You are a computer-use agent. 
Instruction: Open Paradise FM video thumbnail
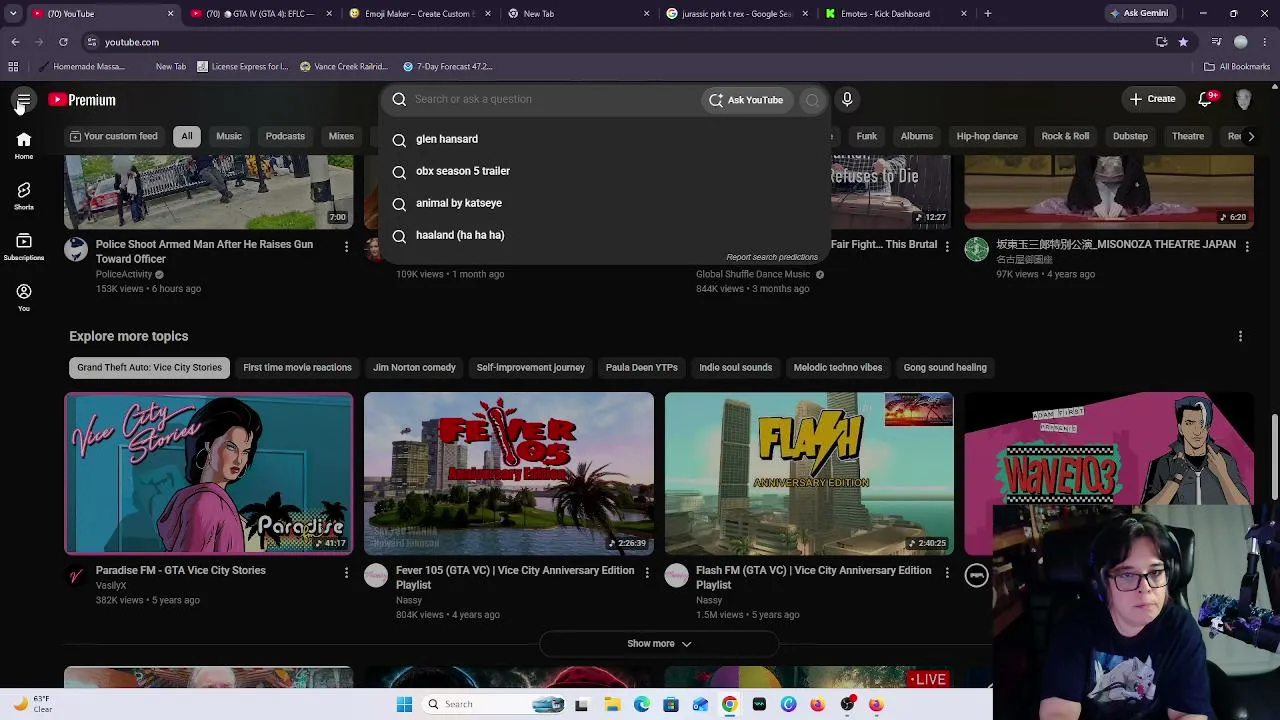(x=209, y=473)
